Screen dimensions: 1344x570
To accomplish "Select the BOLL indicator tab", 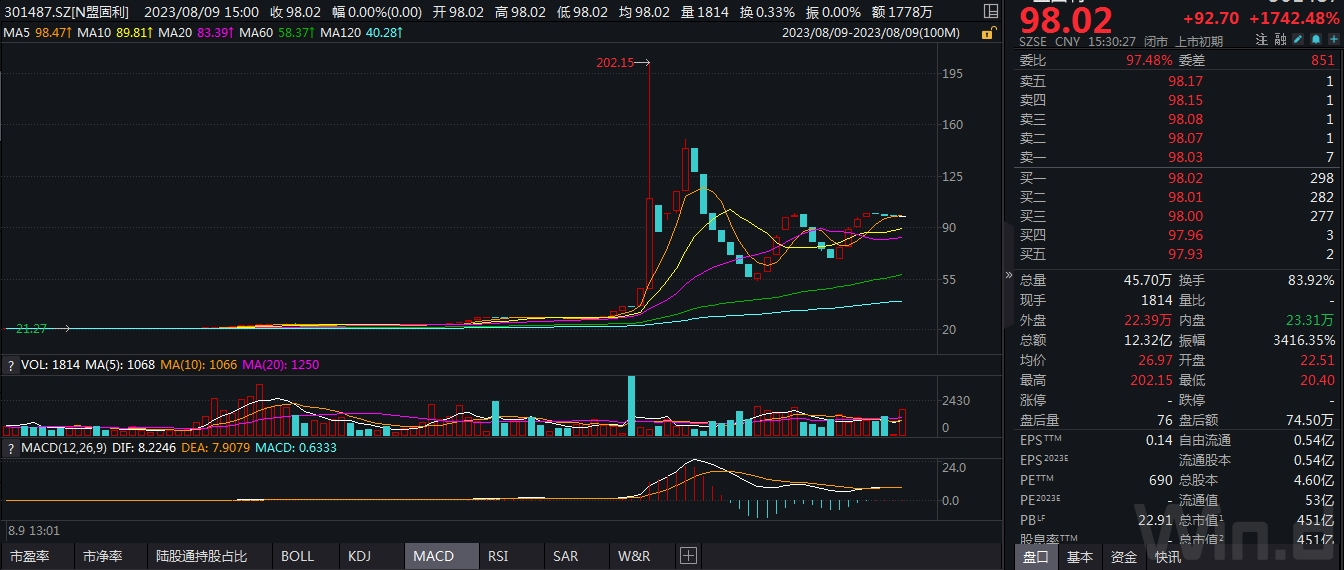I will click(297, 556).
